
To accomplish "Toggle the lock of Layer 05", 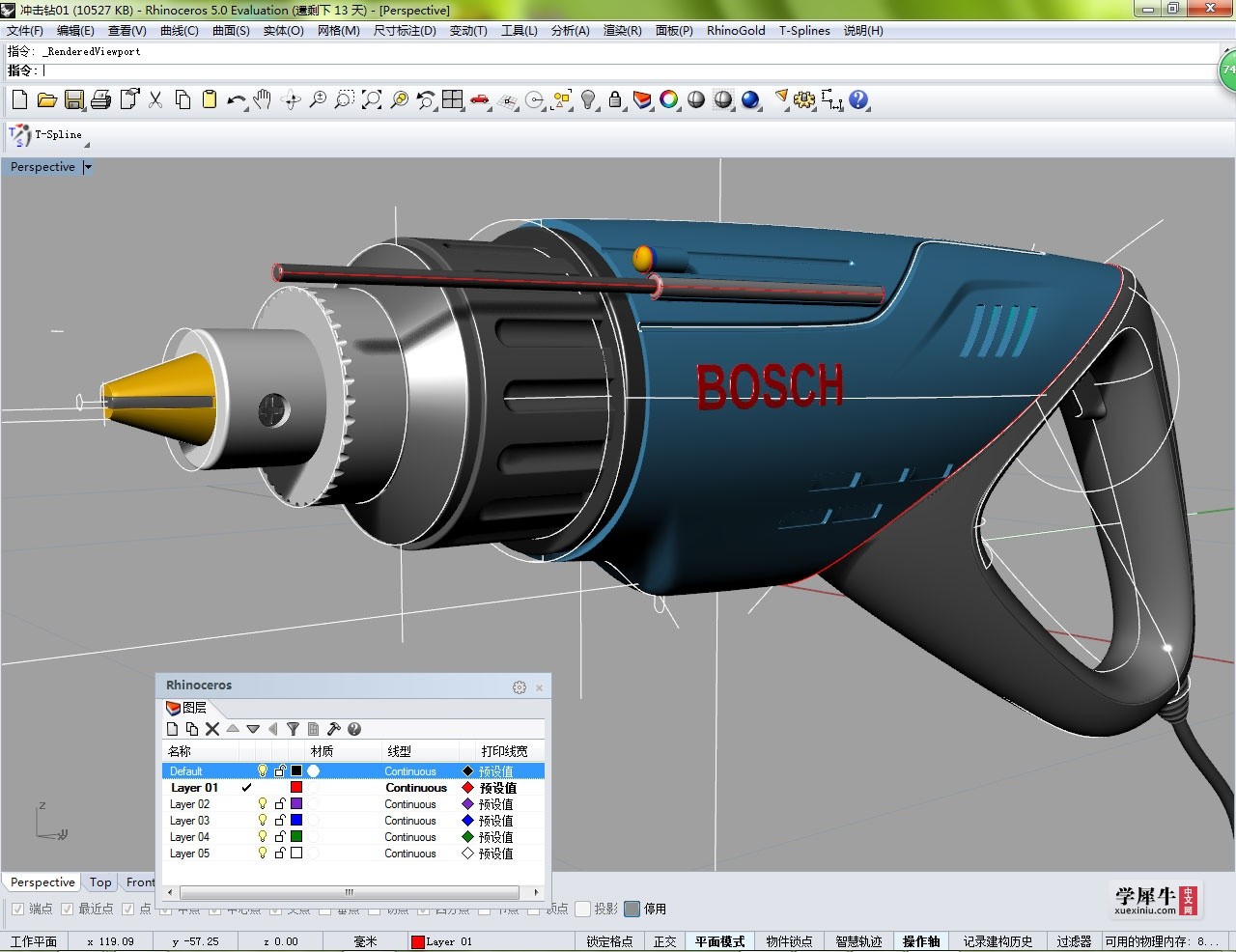I will point(279,853).
